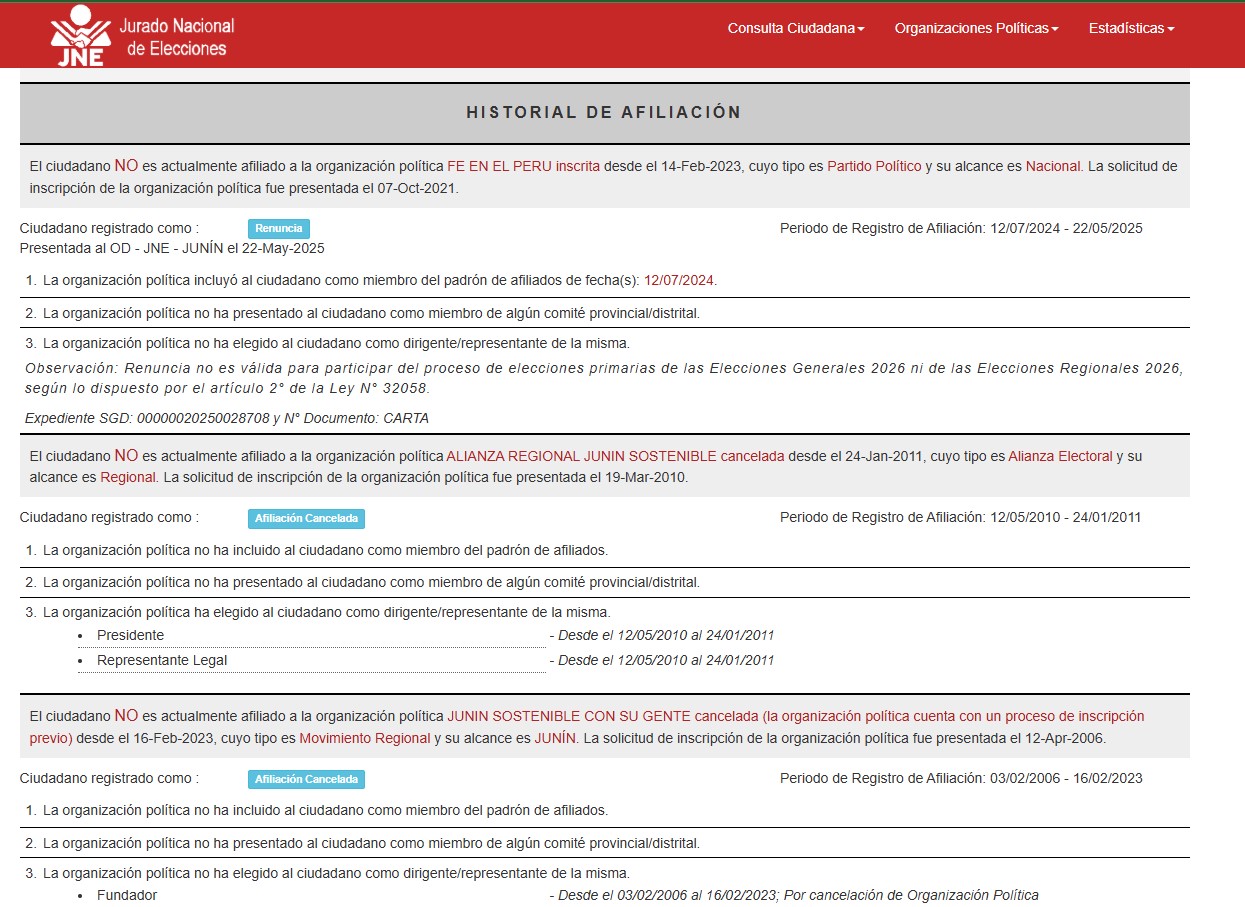The height and width of the screenshot is (907, 1245).
Task: Open the Consulta Ciudadana dropdown menu
Action: click(796, 28)
